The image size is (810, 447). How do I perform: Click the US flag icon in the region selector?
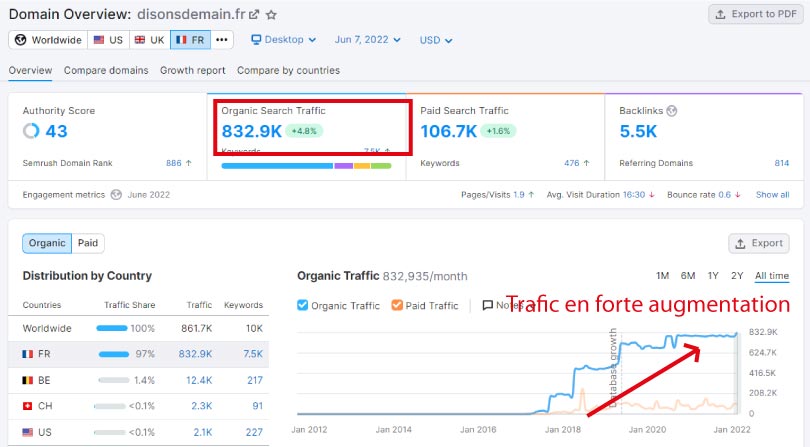[99, 40]
